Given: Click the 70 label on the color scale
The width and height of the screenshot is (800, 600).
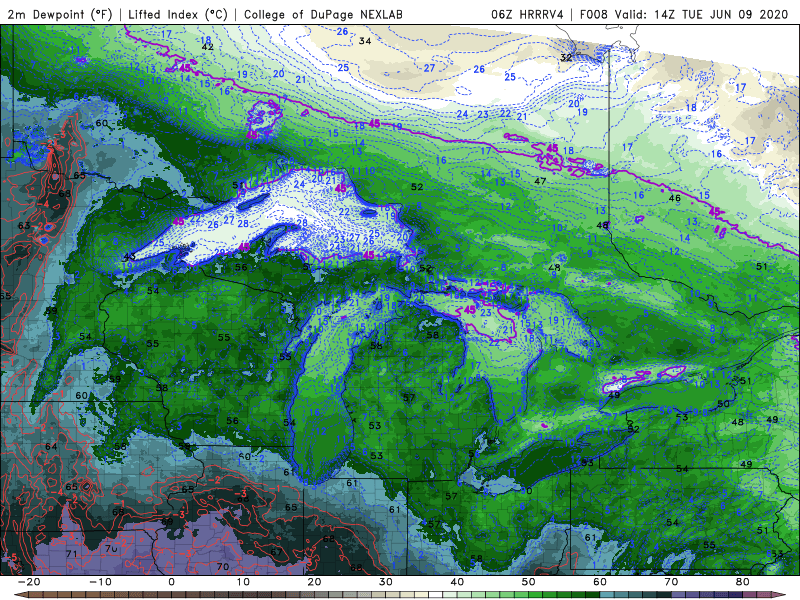Looking at the screenshot, I should (x=671, y=582).
